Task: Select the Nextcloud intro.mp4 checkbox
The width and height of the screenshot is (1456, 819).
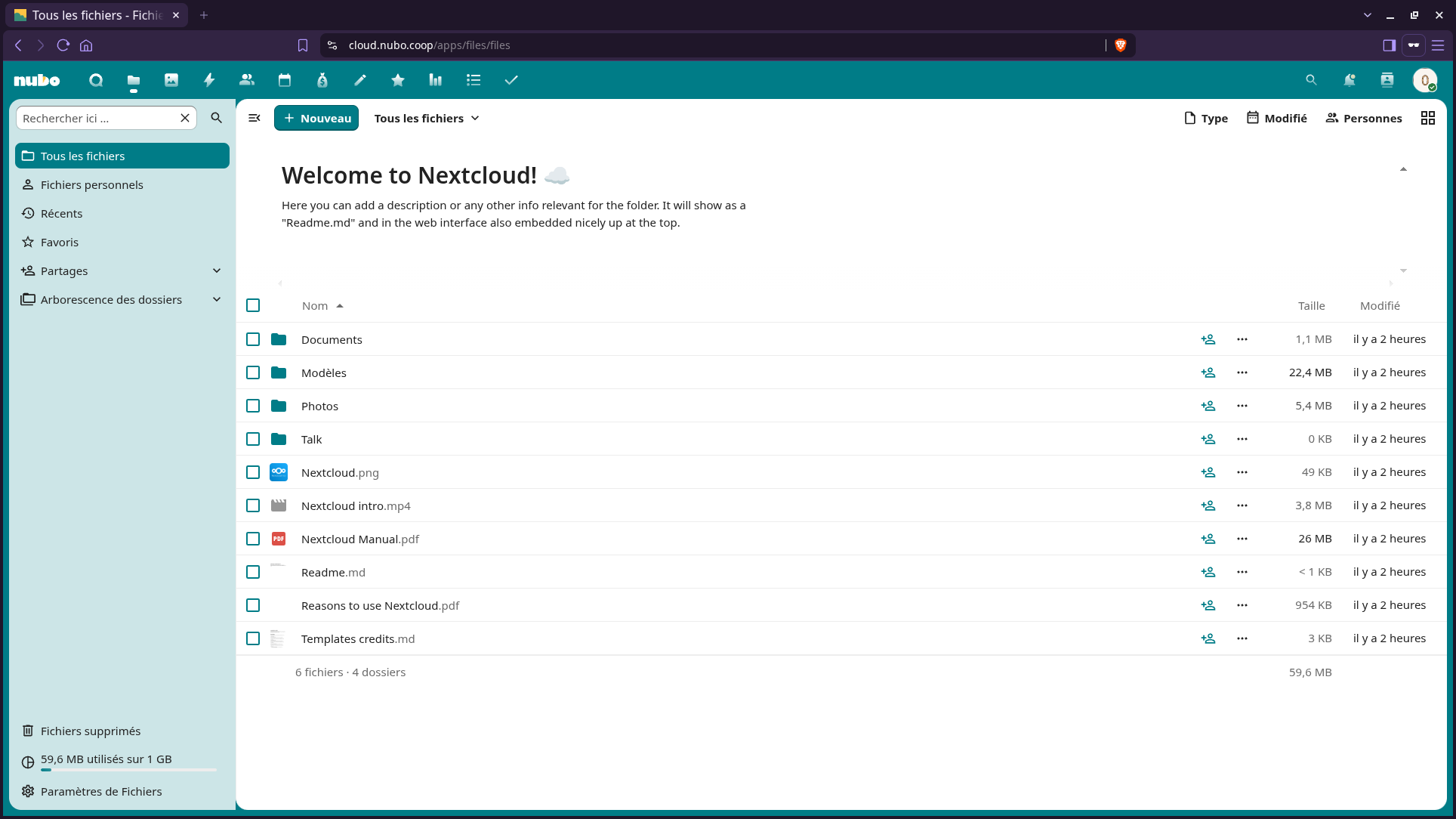Action: pos(253,505)
